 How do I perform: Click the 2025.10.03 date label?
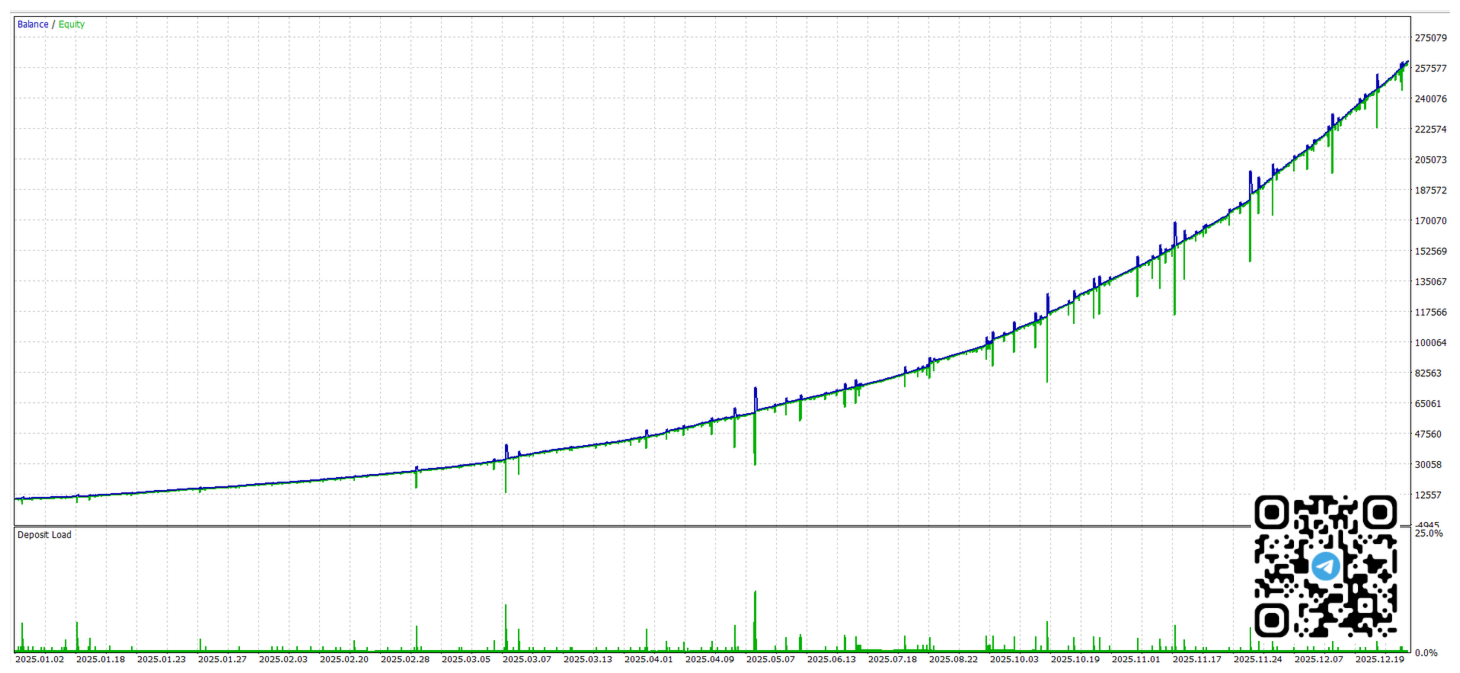pos(1016,660)
